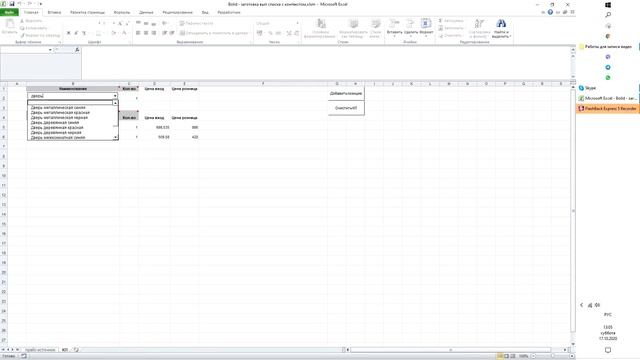Switch to the Разработчик tab
The width and height of the screenshot is (640, 360).
point(229,12)
